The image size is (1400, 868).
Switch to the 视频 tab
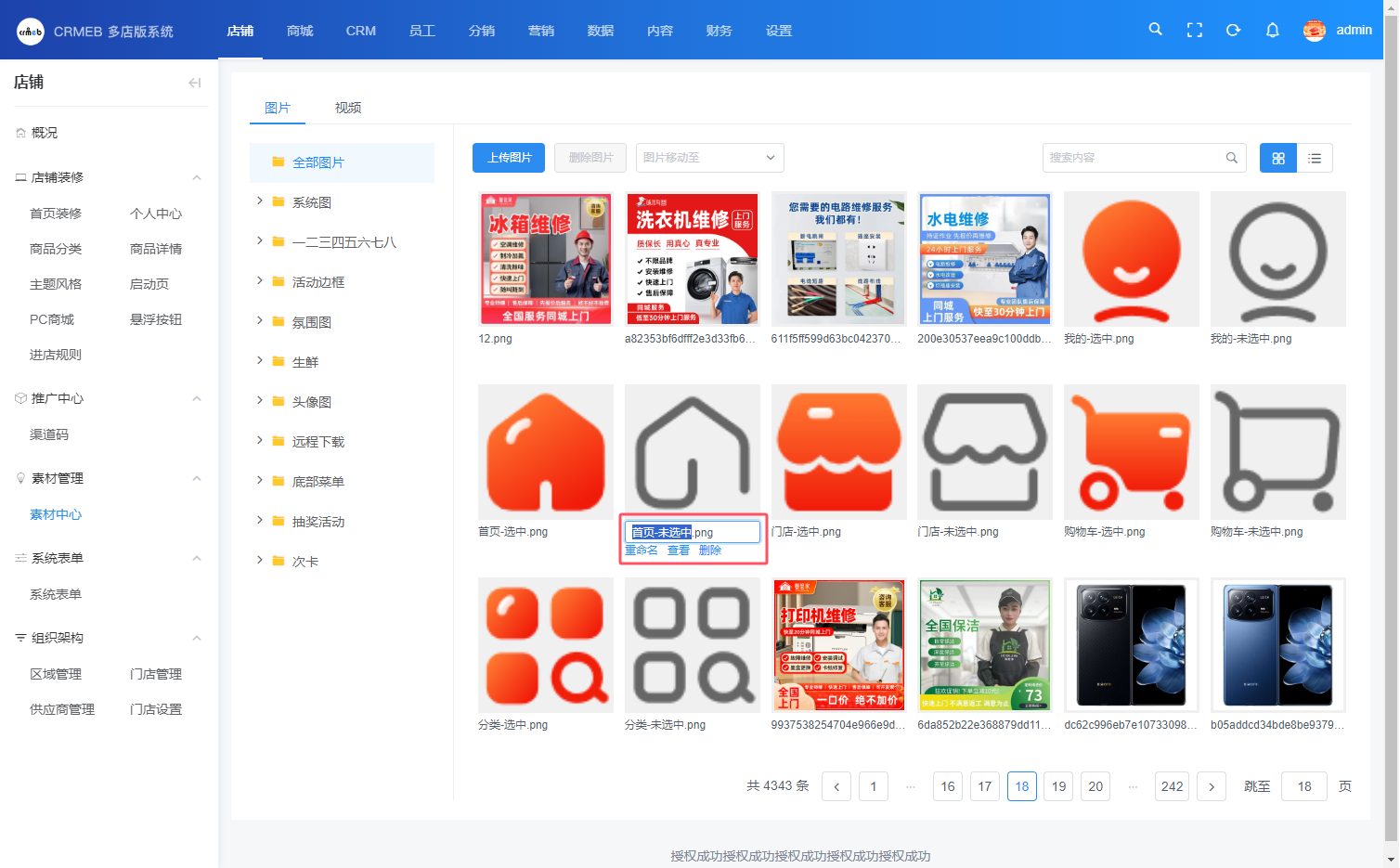pos(348,108)
